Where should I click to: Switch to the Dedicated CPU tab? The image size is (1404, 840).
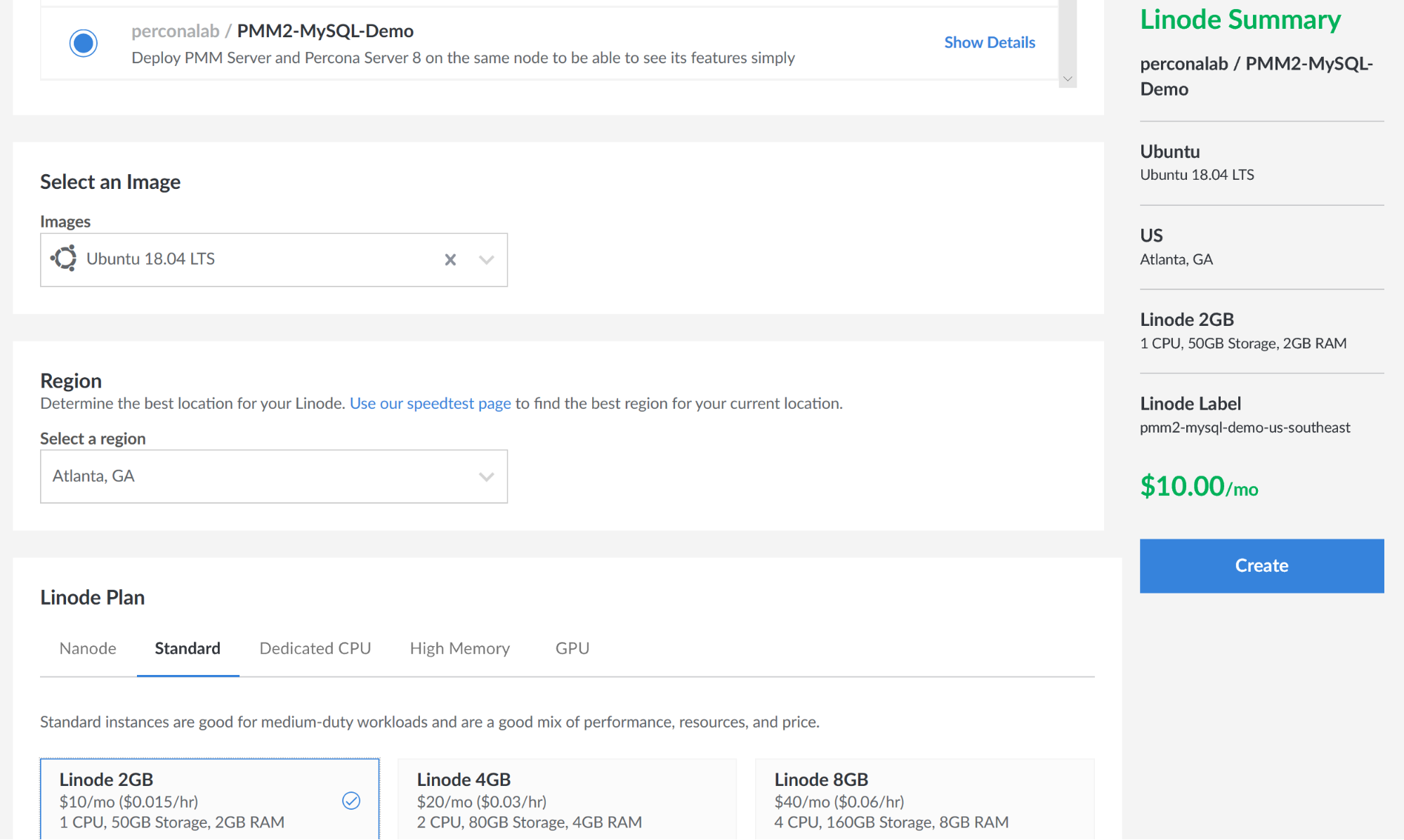315,648
